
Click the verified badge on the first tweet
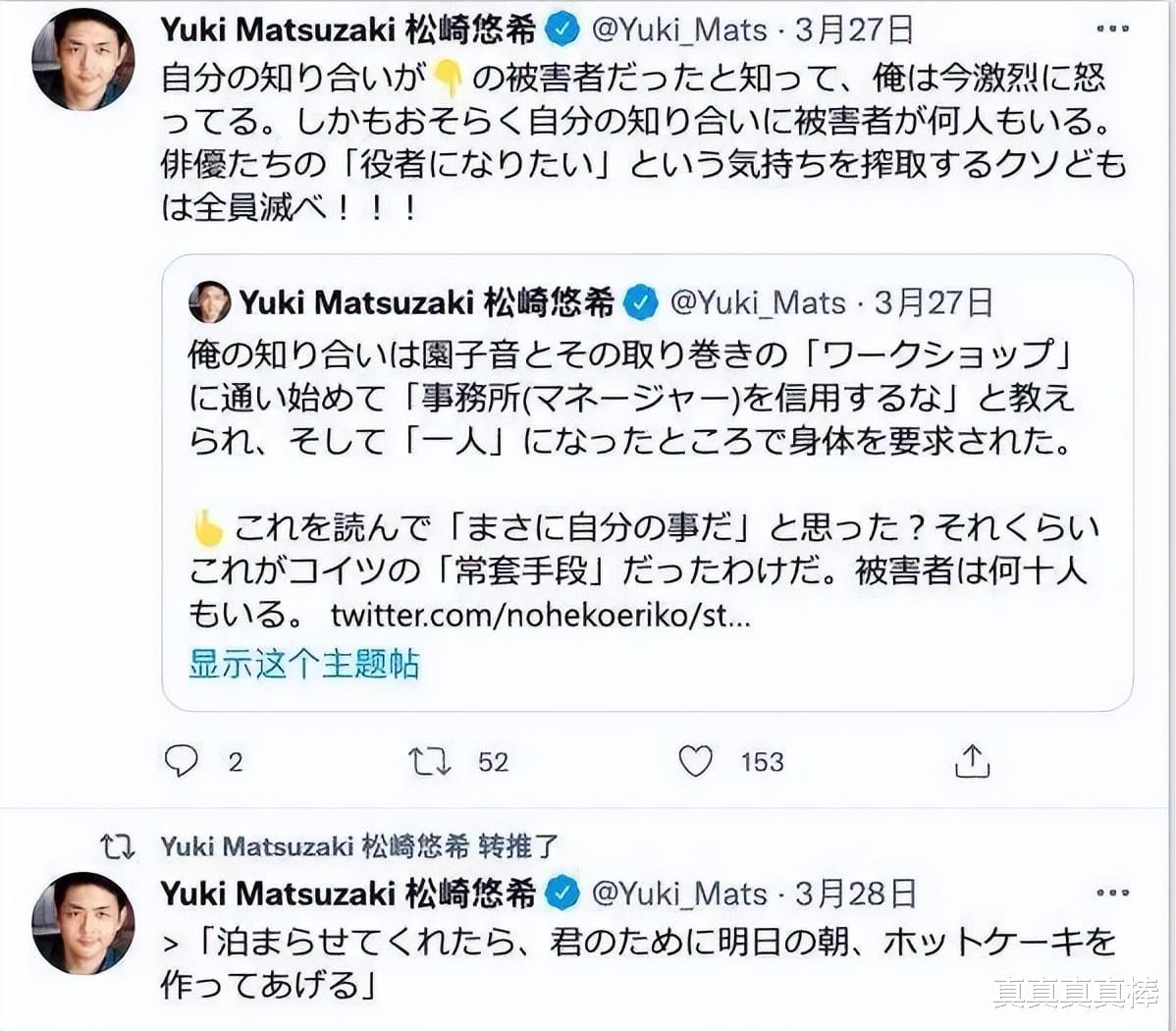pos(562,29)
